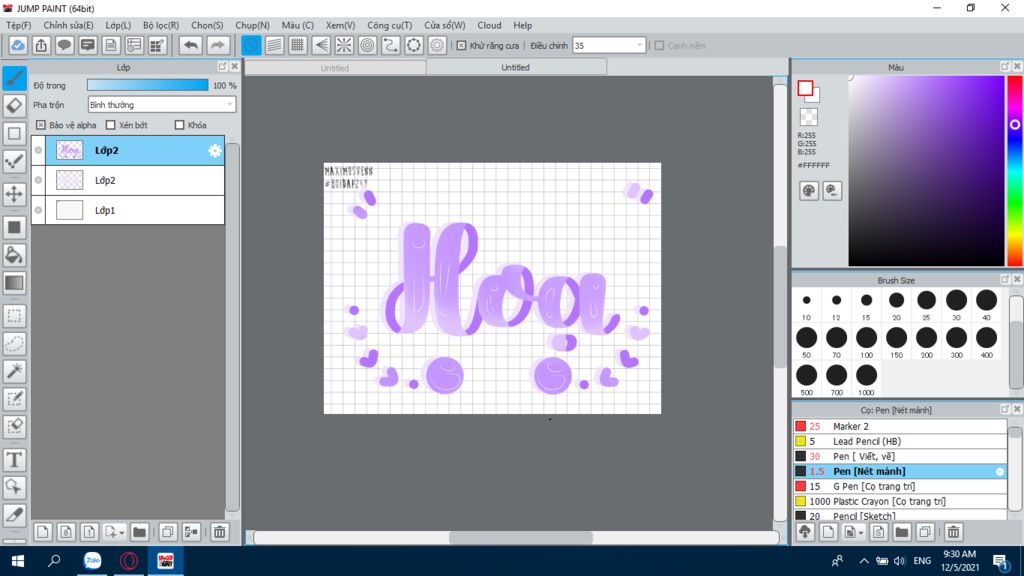The image size is (1024, 576).
Task: Enable the Khóa layer lock checkbox
Action: pos(180,125)
